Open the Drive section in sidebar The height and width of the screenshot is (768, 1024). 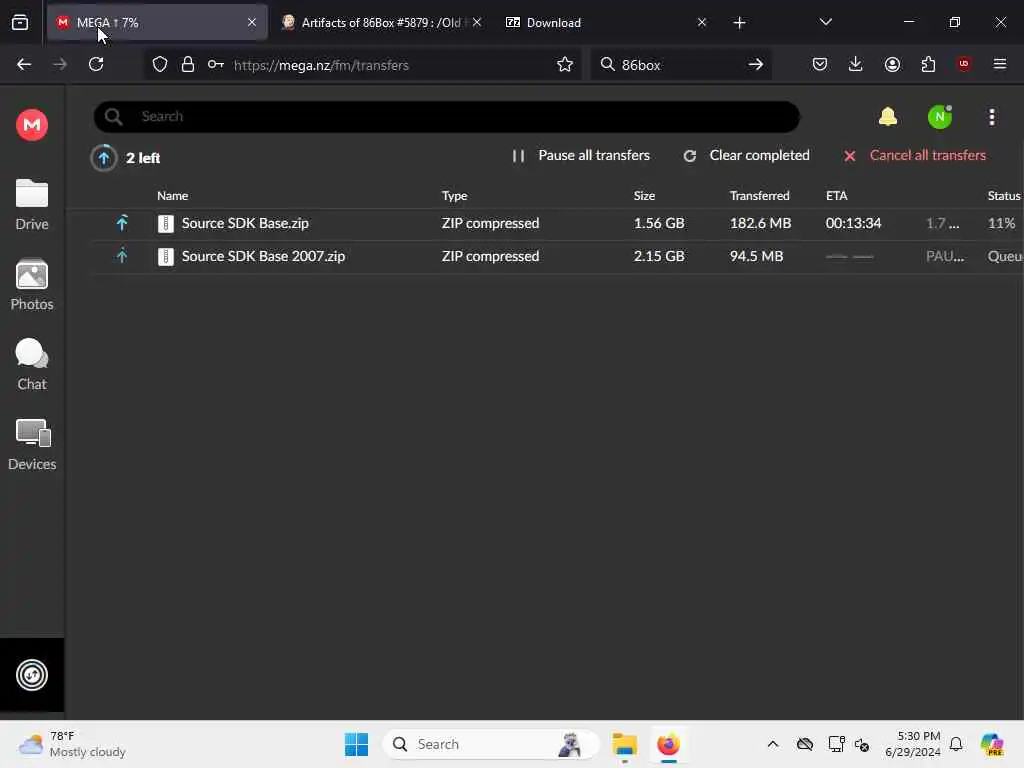[31, 205]
